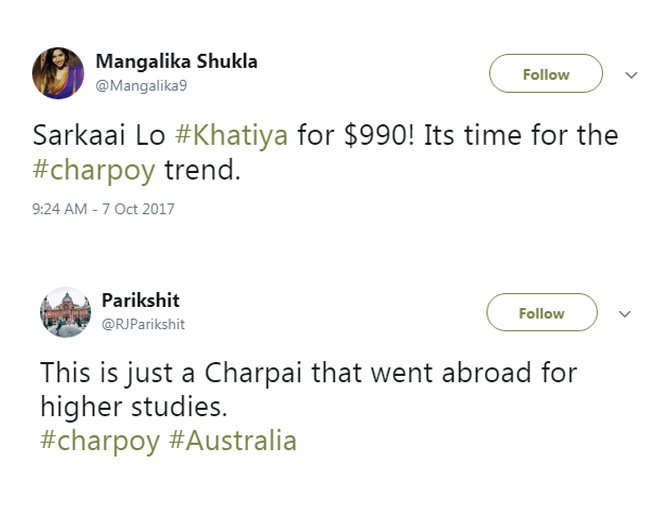670x521 pixels.
Task: Open Mangalika Shukla display name link
Action: (x=176, y=61)
